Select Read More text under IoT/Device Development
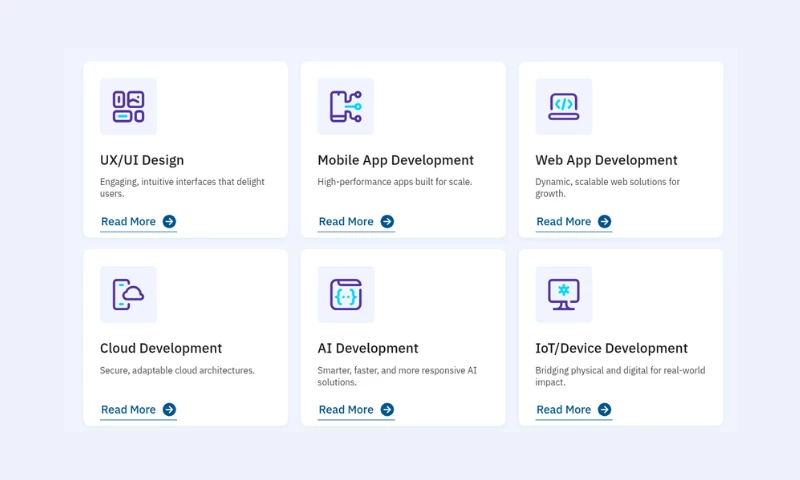The height and width of the screenshot is (480, 800). 564,410
